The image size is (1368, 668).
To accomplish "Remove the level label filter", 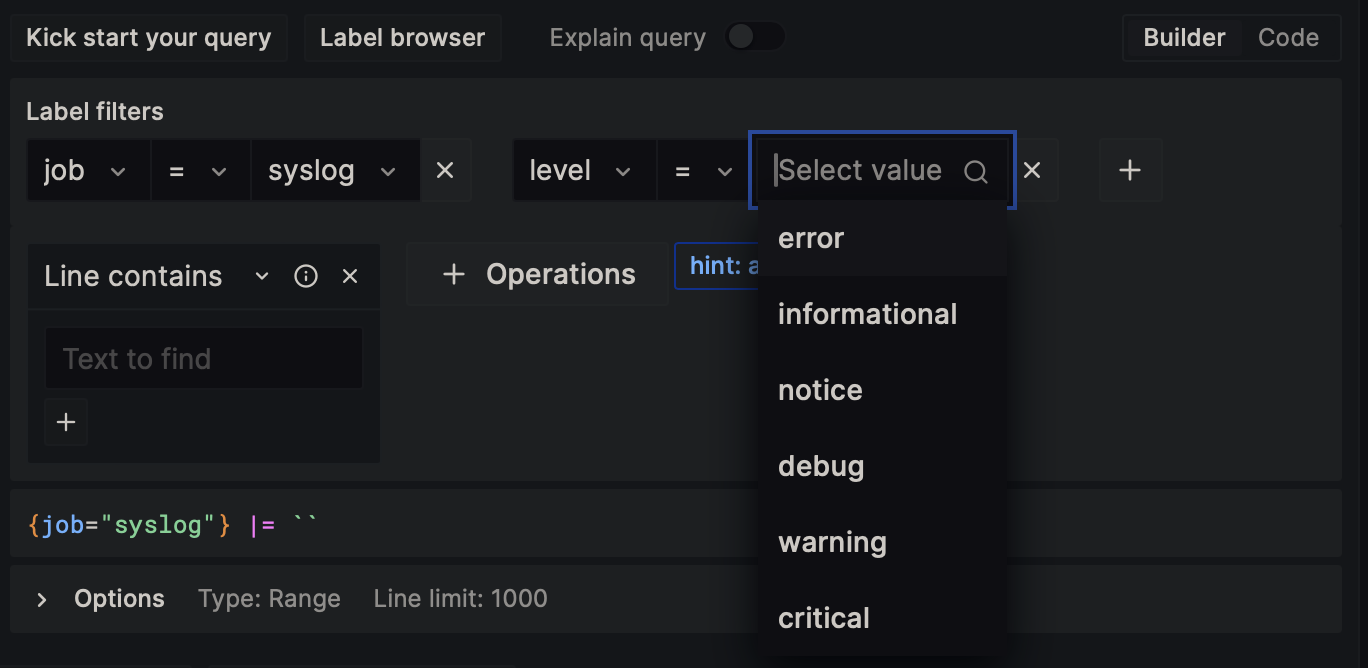I will pyautogui.click(x=1032, y=171).
